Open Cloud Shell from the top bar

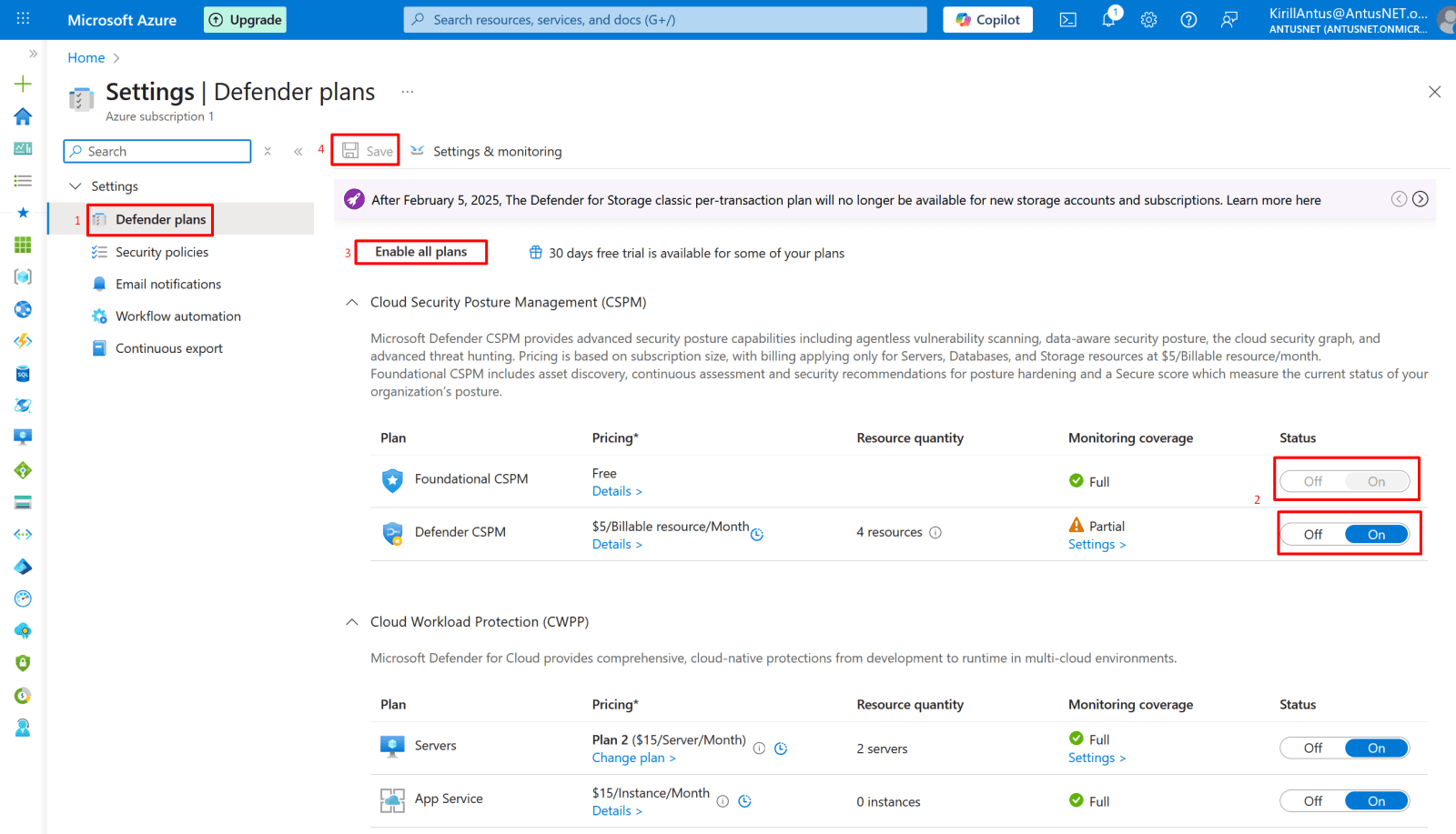coord(1068,20)
